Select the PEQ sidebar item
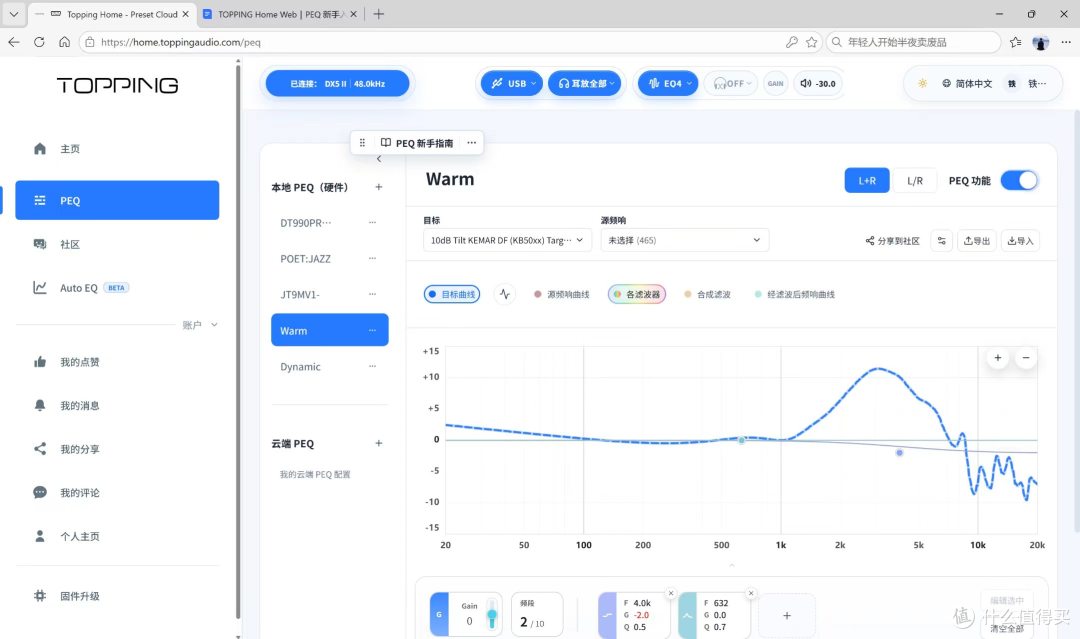Screen dimensions: 1080x639 tap(117, 200)
